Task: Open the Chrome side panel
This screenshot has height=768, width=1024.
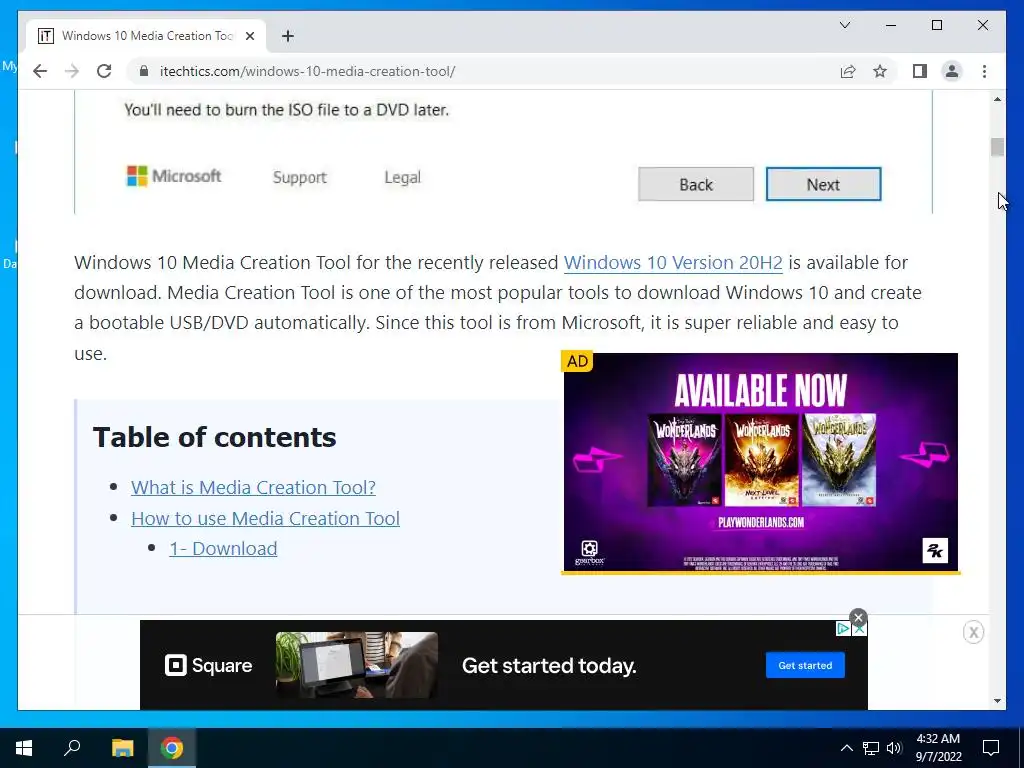Action: pyautogui.click(x=920, y=71)
